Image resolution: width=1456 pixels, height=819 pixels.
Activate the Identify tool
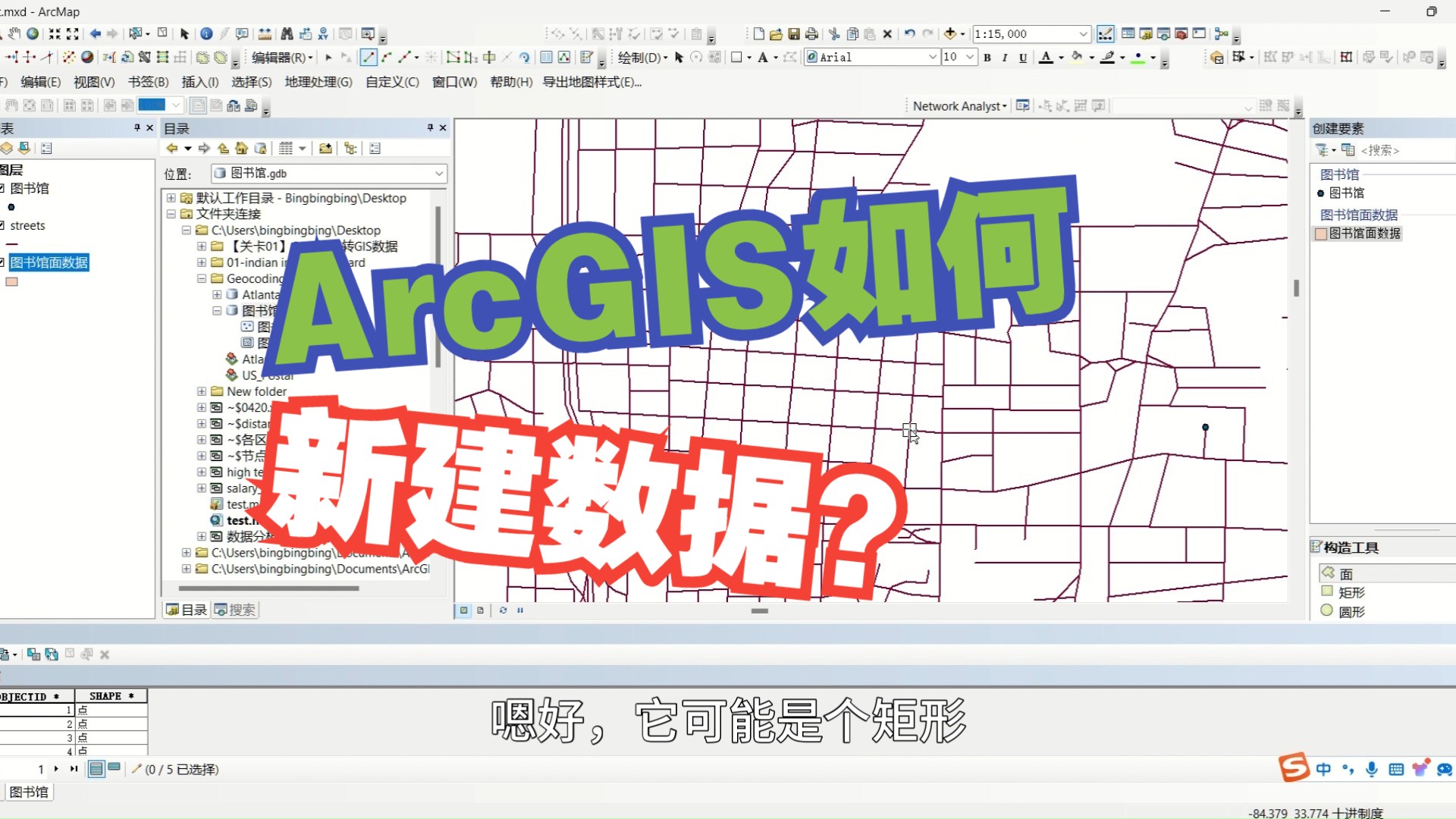pyautogui.click(x=207, y=34)
